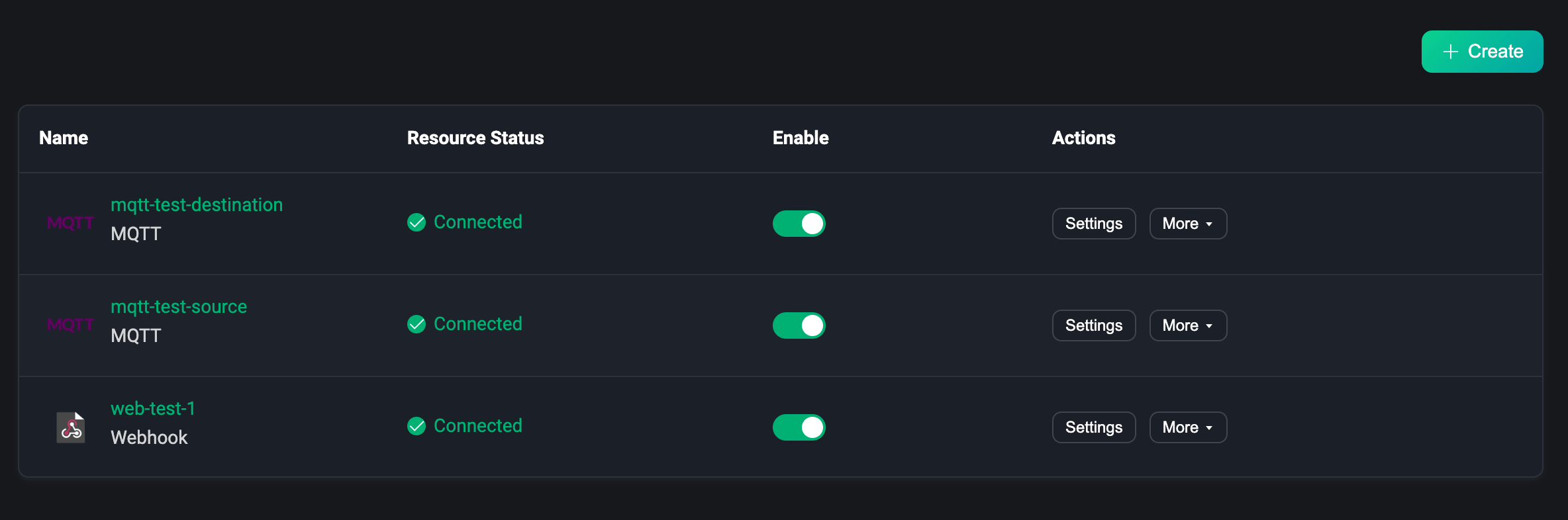Click the Connected checkmark icon for mqtt-test-source
1568x520 pixels.
pos(416,324)
